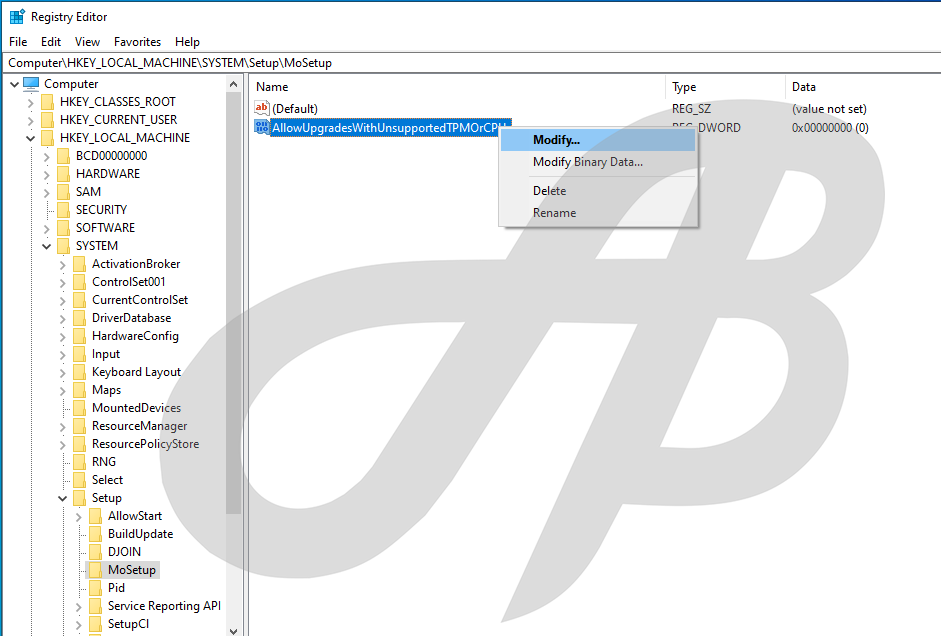Click the Computer icon in the tree

click(31, 84)
